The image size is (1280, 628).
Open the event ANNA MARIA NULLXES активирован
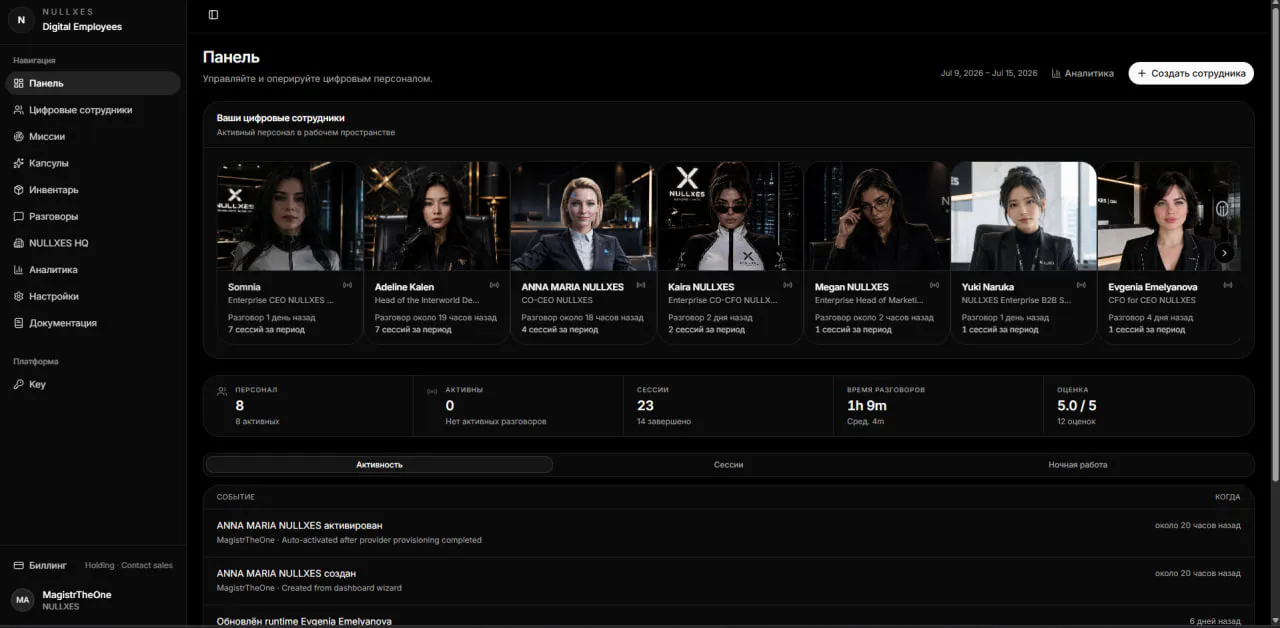point(728,533)
